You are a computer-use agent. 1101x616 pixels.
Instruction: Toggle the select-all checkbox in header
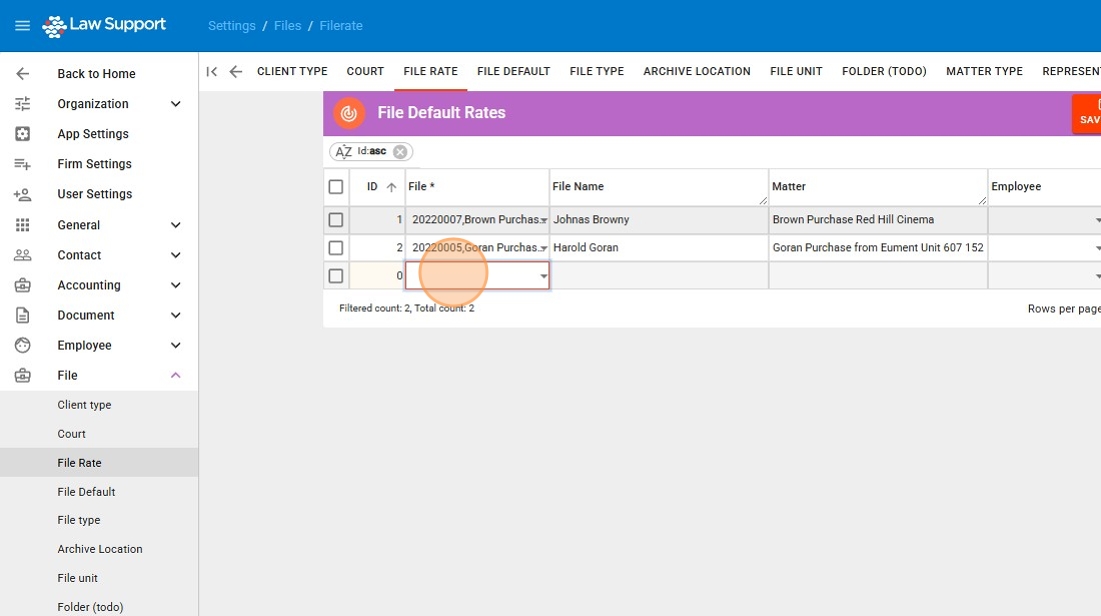(x=336, y=187)
